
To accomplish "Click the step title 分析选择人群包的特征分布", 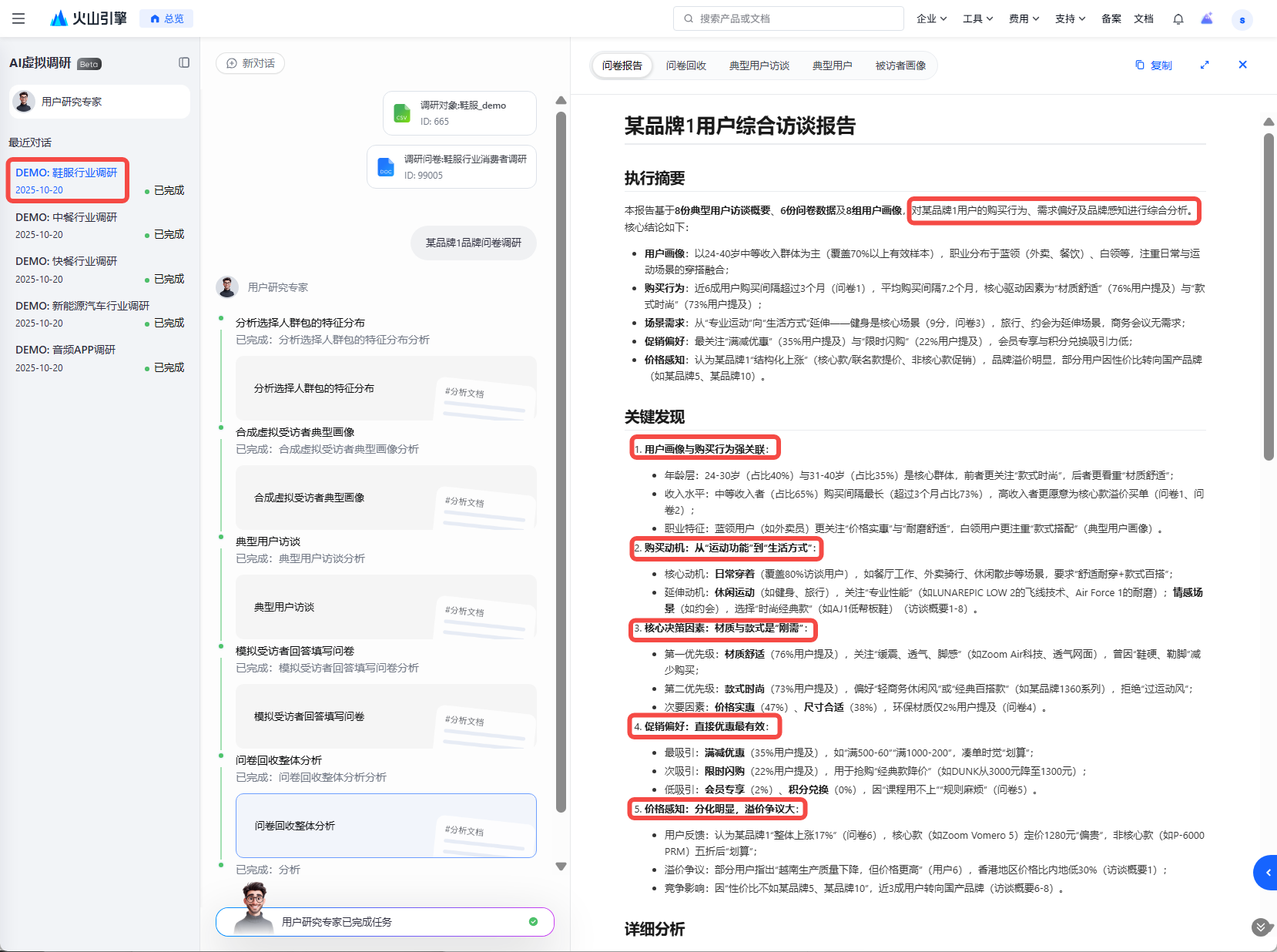I will [300, 323].
